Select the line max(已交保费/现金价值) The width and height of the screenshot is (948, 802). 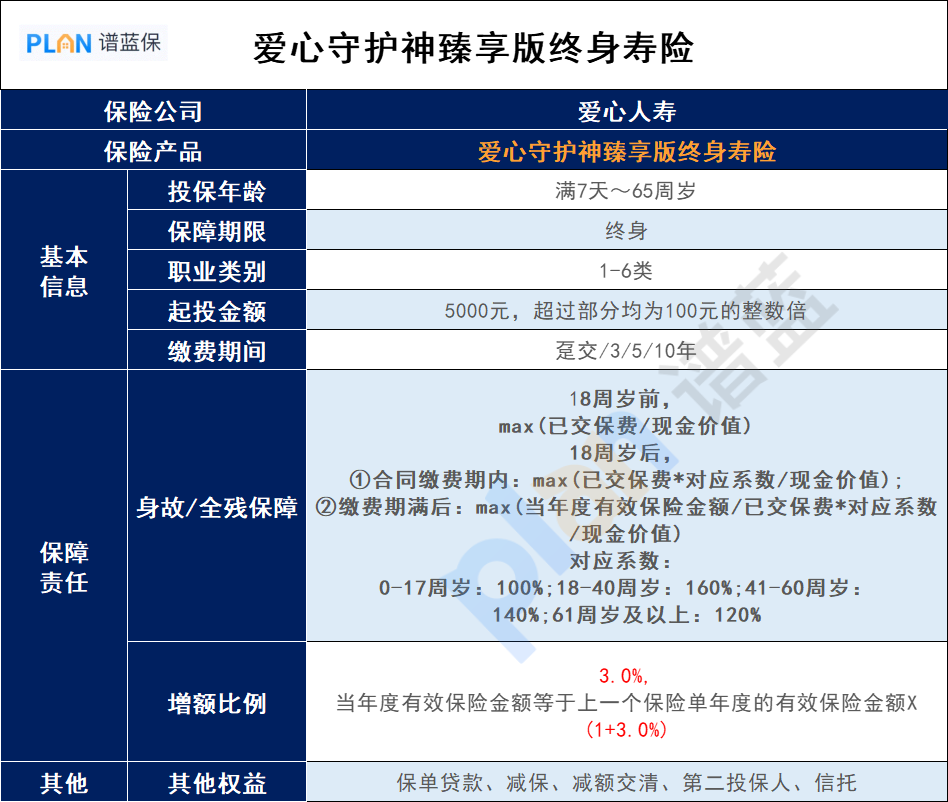(626, 426)
